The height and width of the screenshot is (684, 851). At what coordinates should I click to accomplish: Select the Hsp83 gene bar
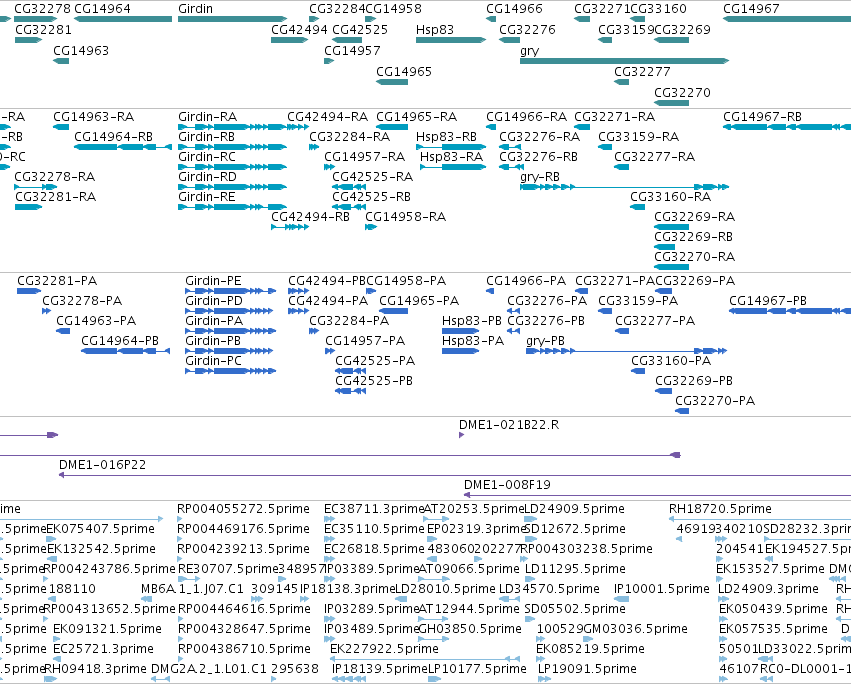(450, 40)
